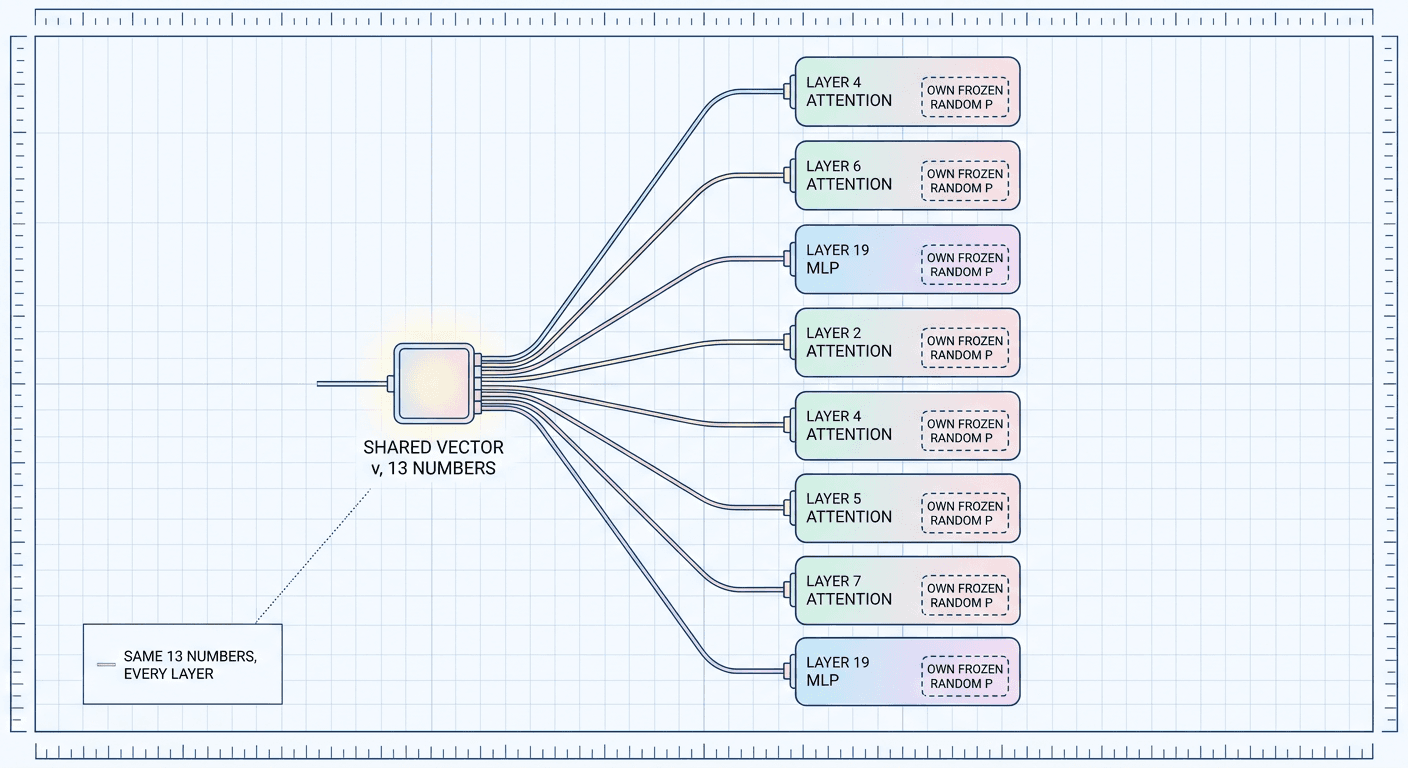Select the LAYER 6 ATTENTION label
The height and width of the screenshot is (768, 1408).
point(849,175)
